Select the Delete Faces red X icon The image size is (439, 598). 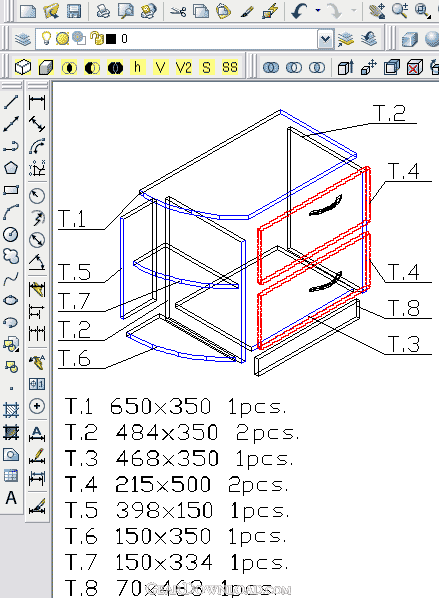point(415,68)
